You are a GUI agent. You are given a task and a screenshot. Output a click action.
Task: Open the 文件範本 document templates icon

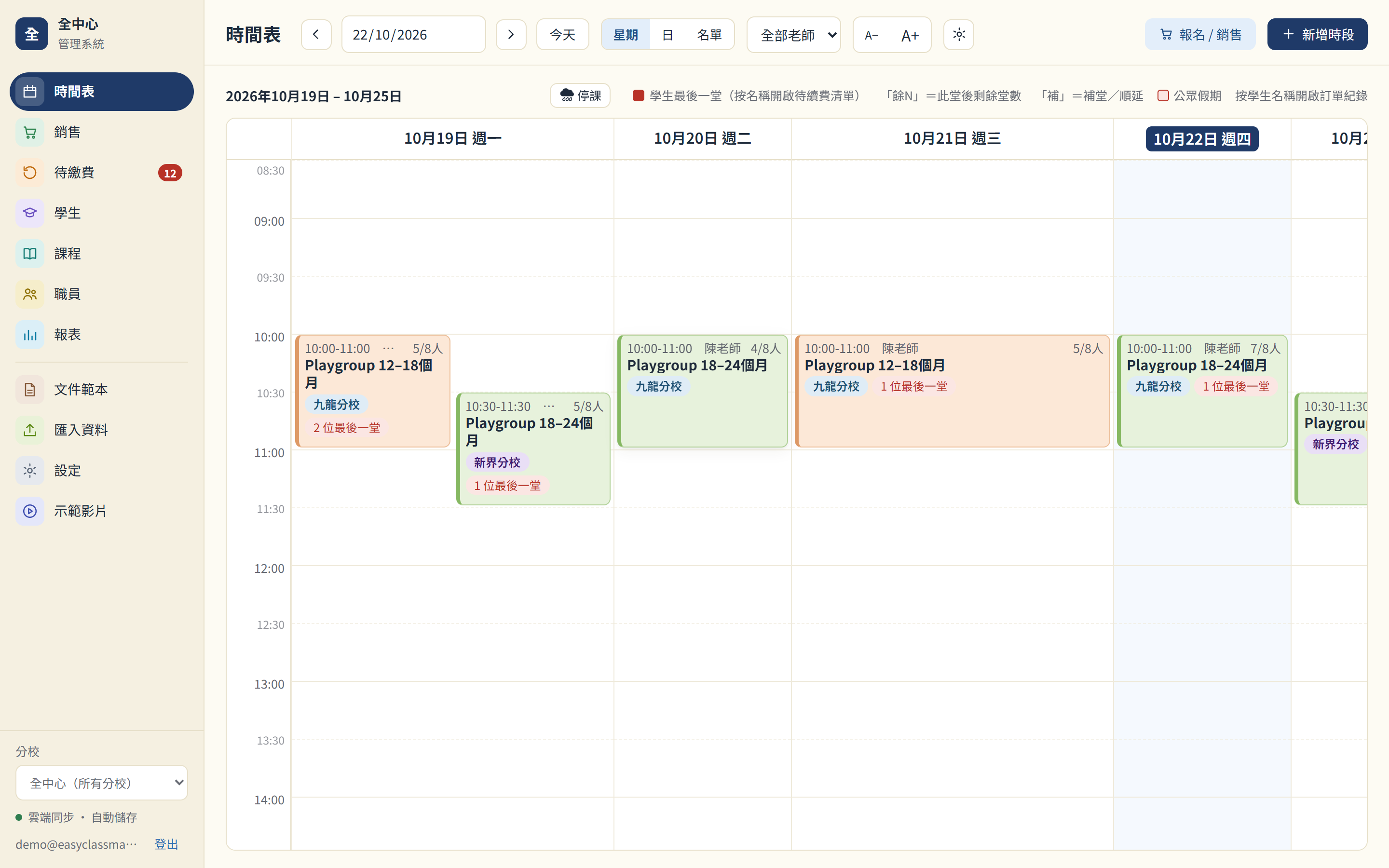pyautogui.click(x=30, y=390)
